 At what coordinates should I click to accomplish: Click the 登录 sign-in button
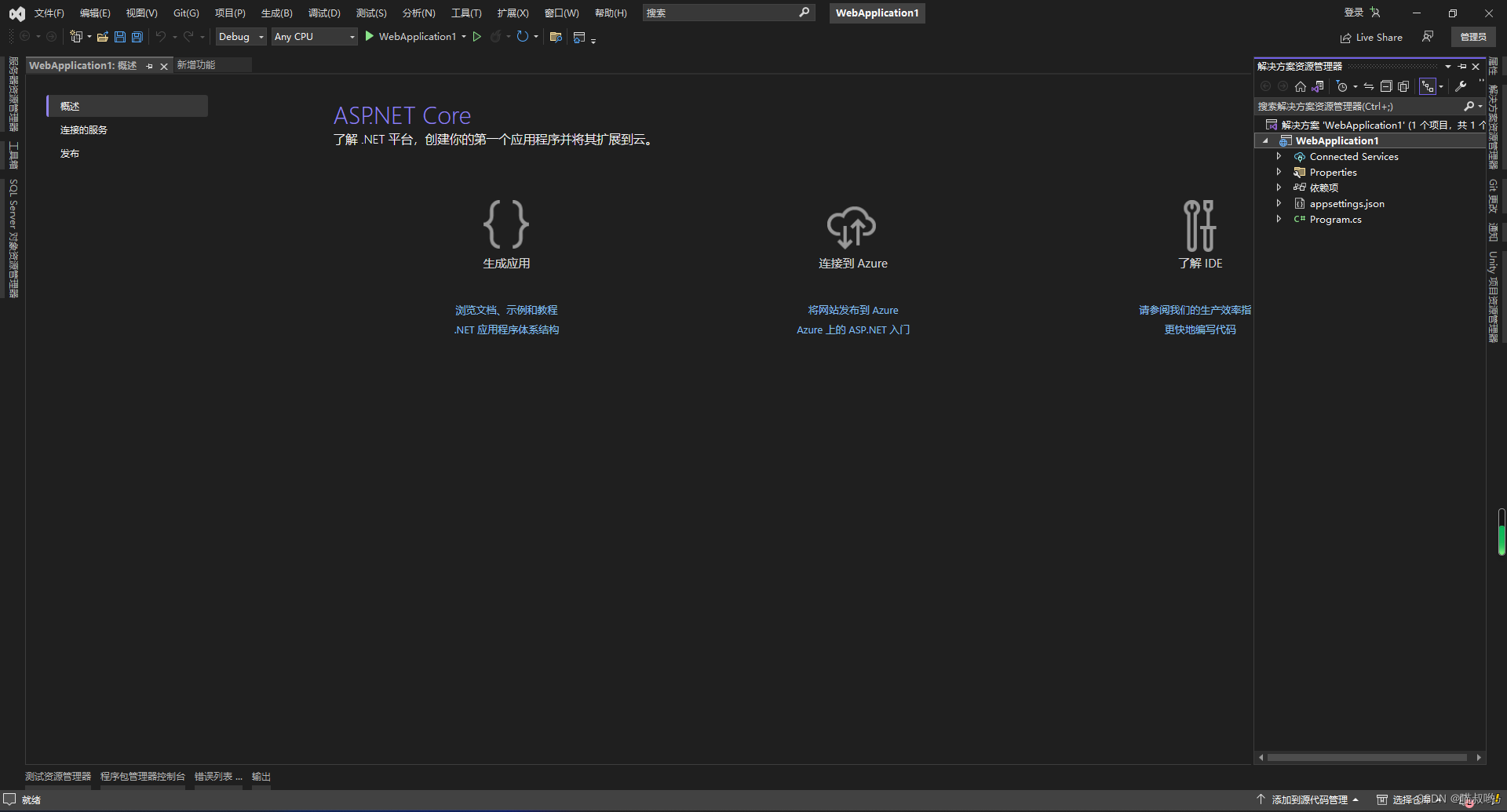click(x=1363, y=13)
